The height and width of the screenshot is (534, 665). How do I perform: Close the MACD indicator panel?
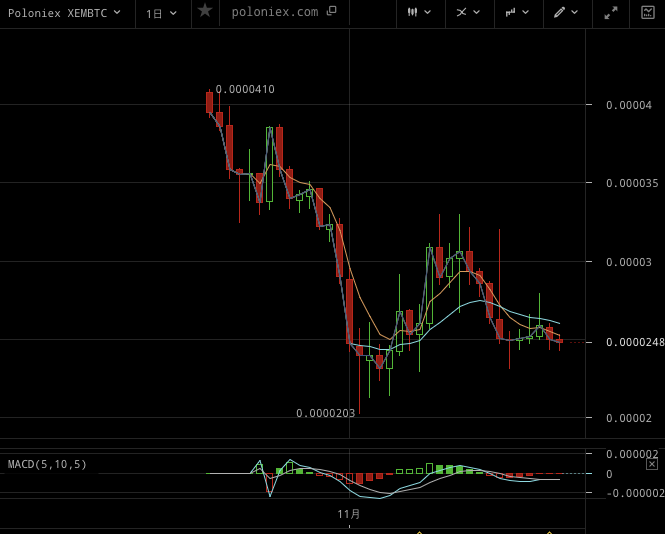tap(652, 464)
